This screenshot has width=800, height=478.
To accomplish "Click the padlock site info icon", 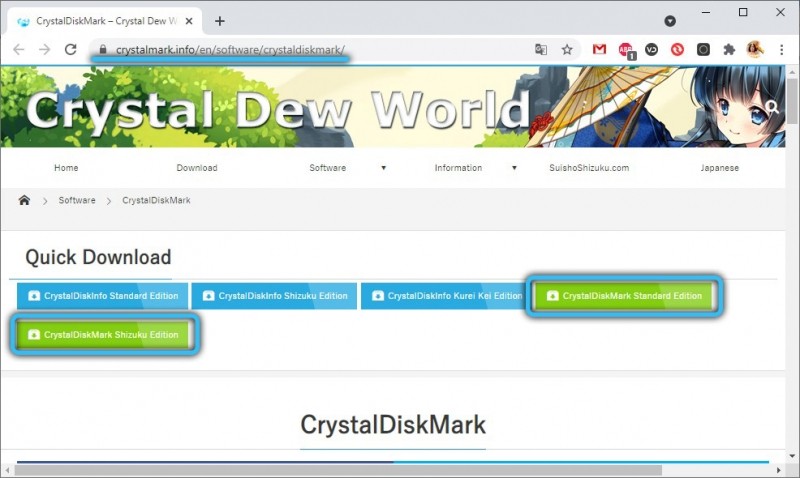I will 103,49.
